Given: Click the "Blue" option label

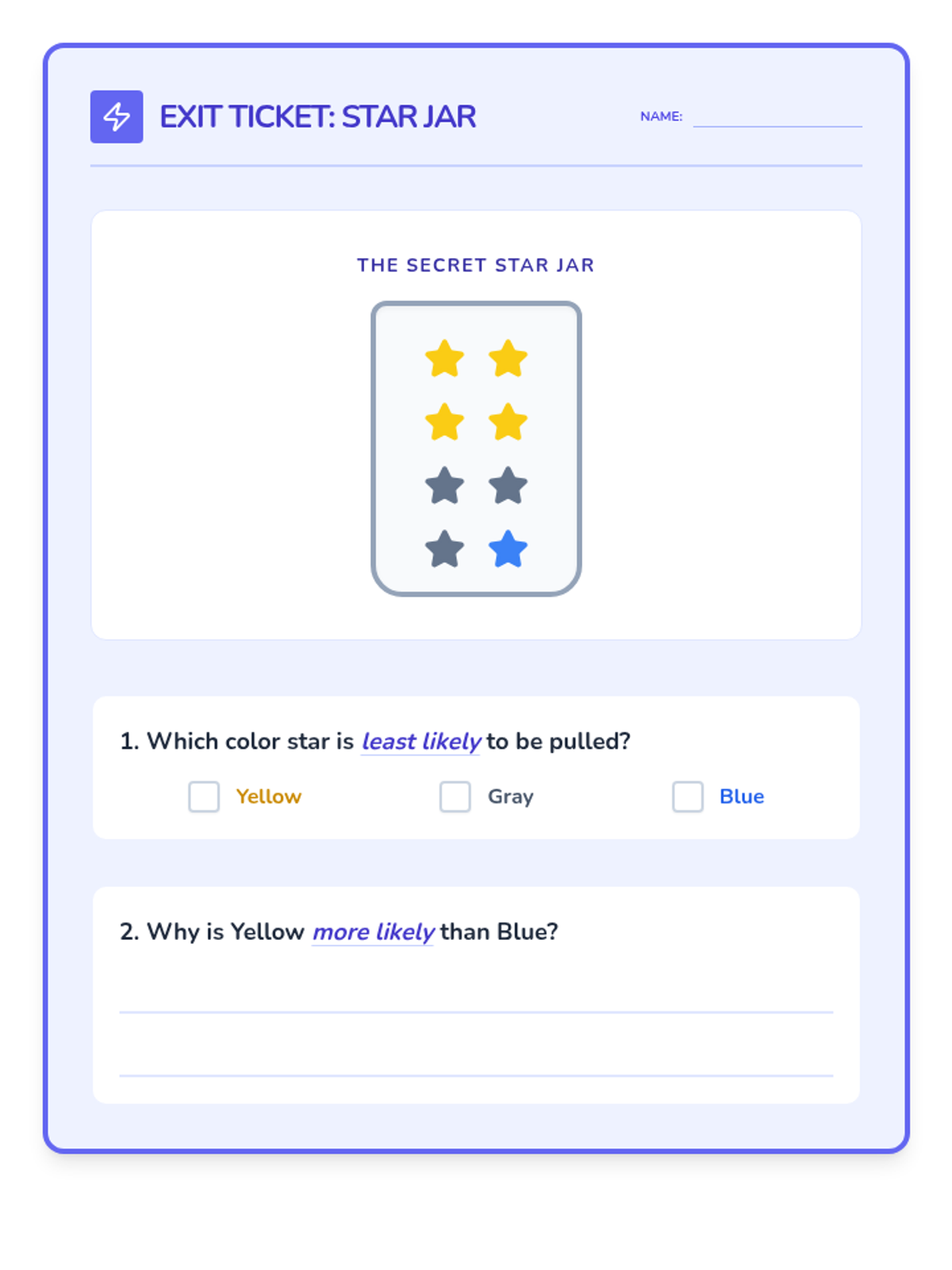Looking at the screenshot, I should tap(742, 796).
